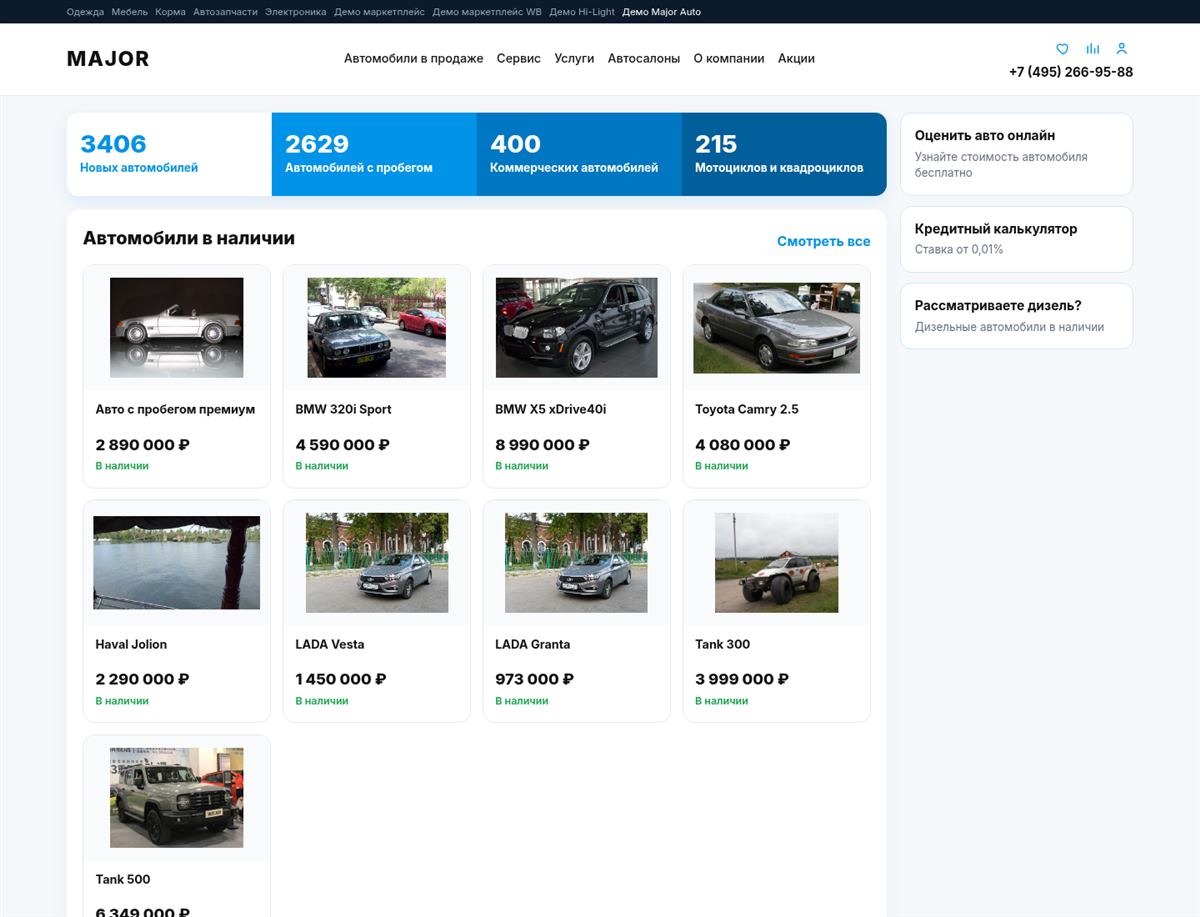The height and width of the screenshot is (917, 1200).
Task: Switch to Мебель demo link
Action: point(130,12)
